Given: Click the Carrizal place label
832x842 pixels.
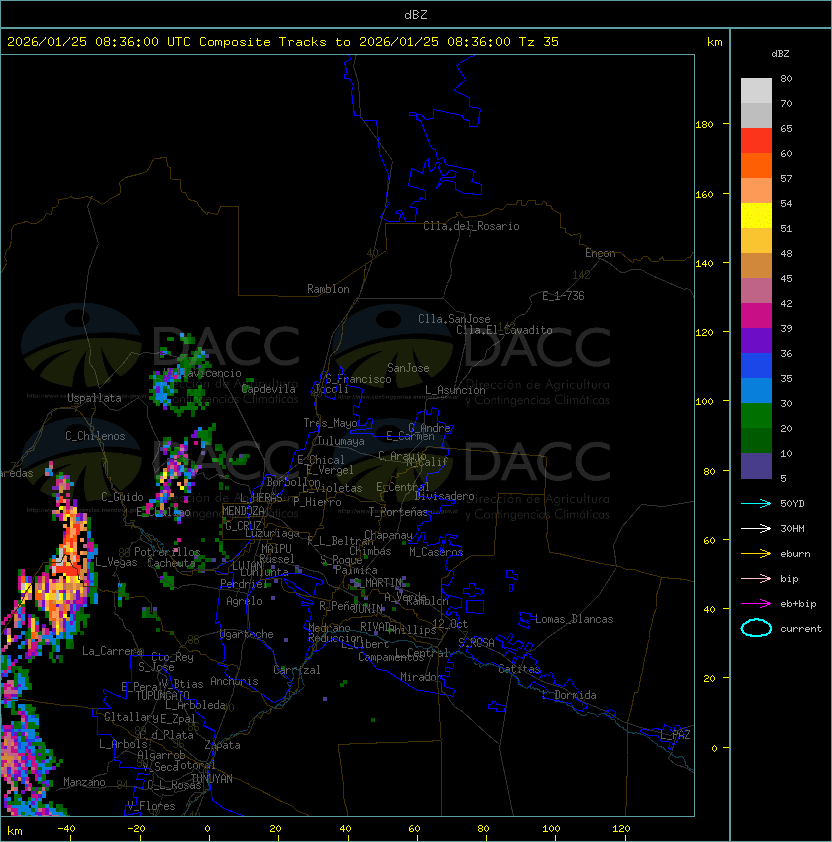Looking at the screenshot, I should [x=296, y=670].
